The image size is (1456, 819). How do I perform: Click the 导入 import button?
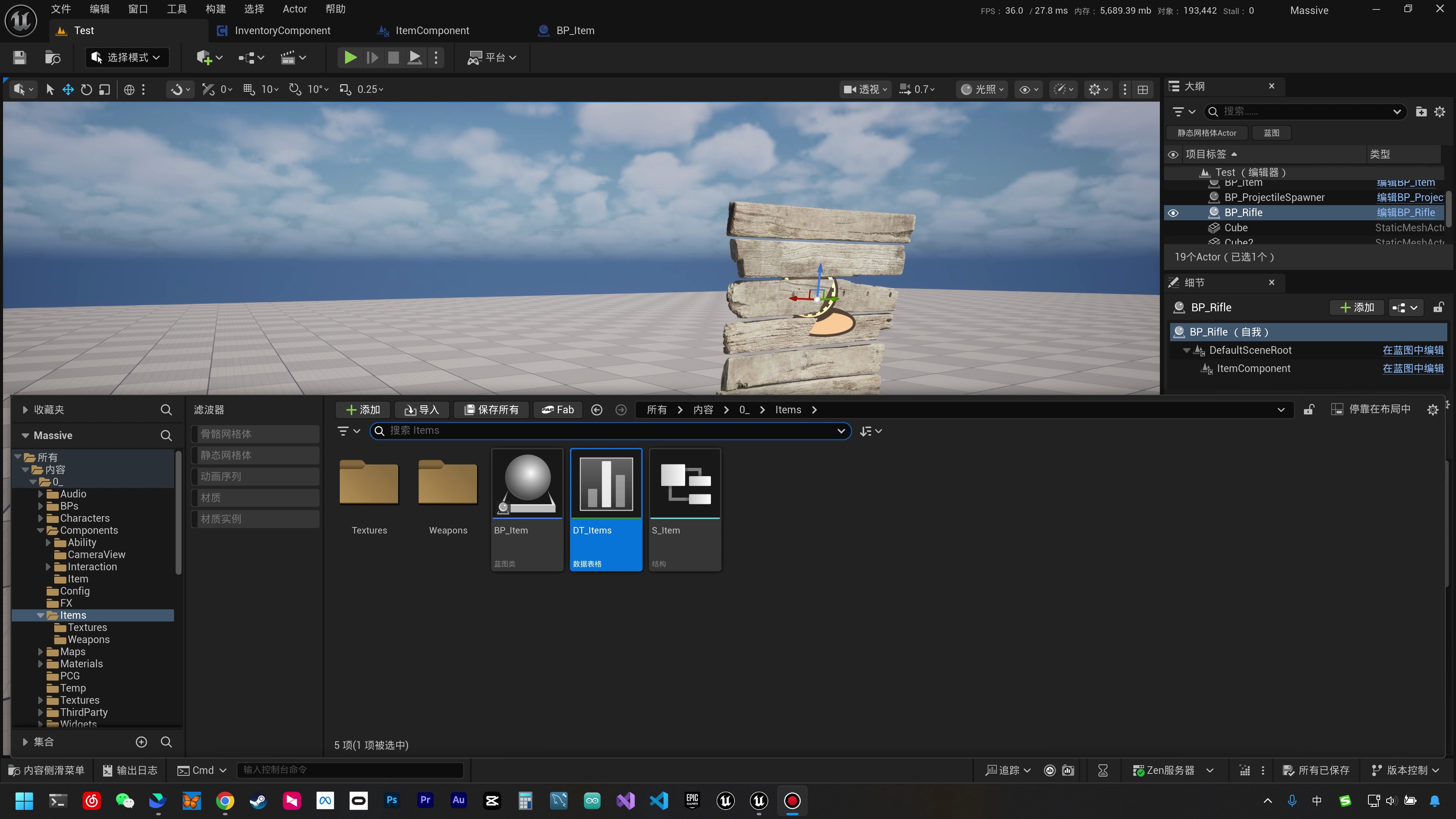(x=422, y=410)
